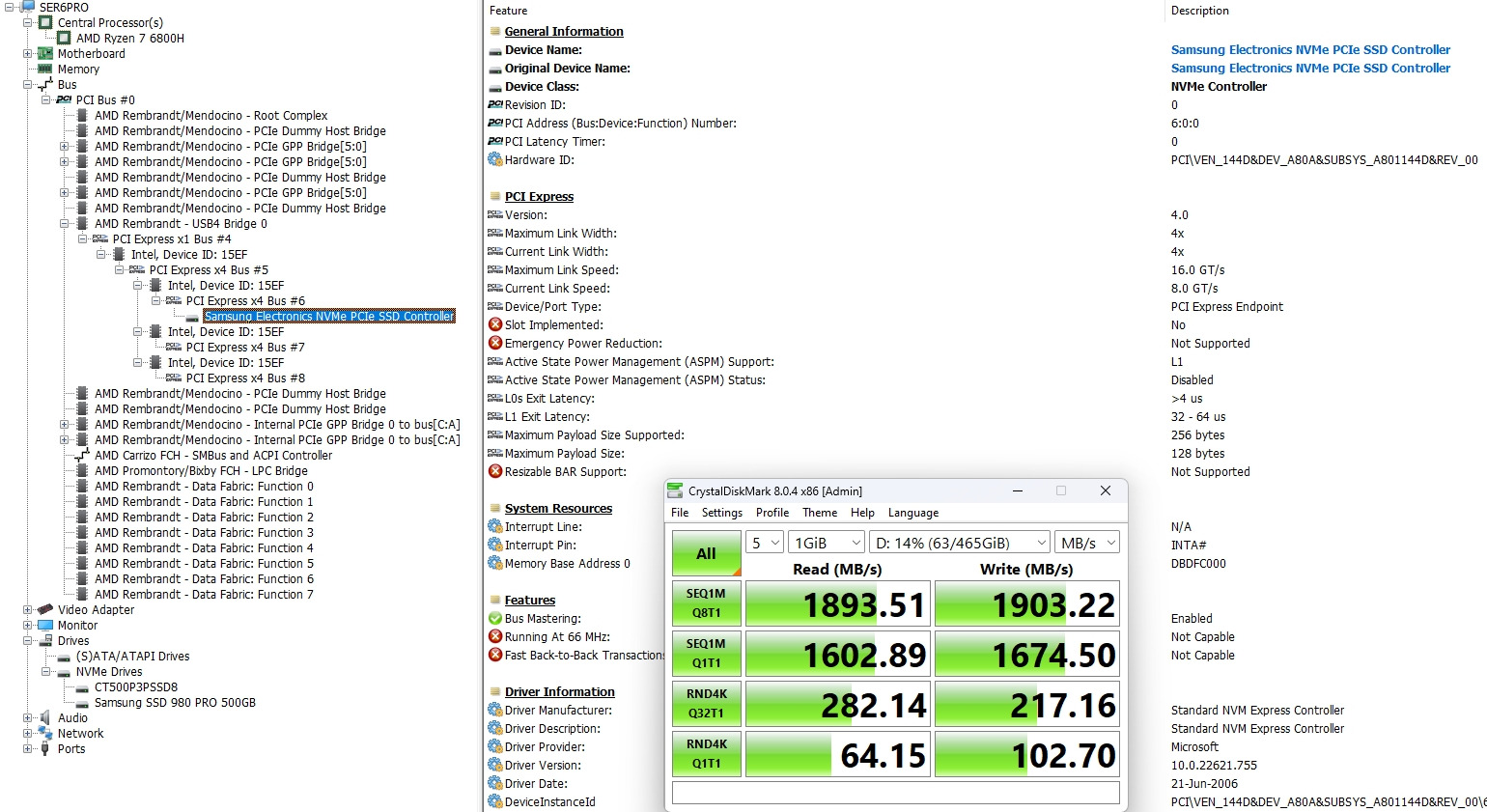This screenshot has width=1487, height=812.
Task: Click the Hardware ID gear icon
Action: pyautogui.click(x=495, y=159)
